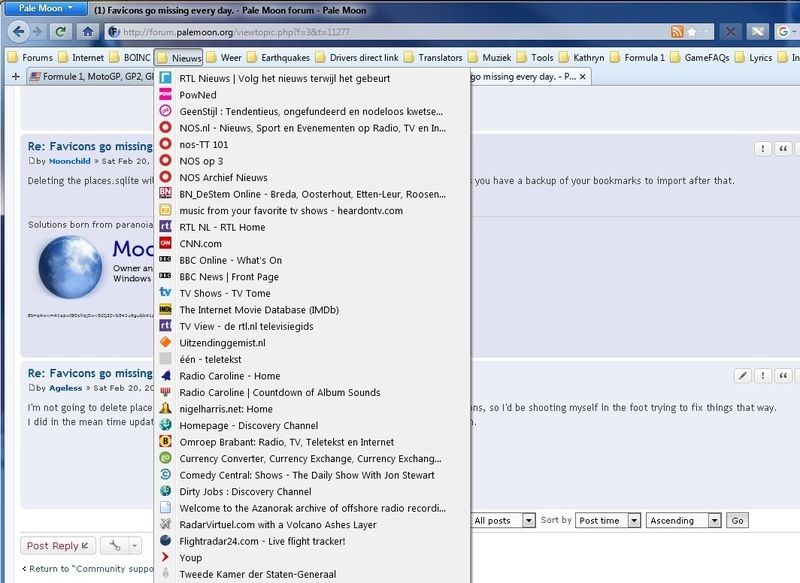800x583 pixels.
Task: Open the Forums bookmarks folder
Action: (31, 58)
